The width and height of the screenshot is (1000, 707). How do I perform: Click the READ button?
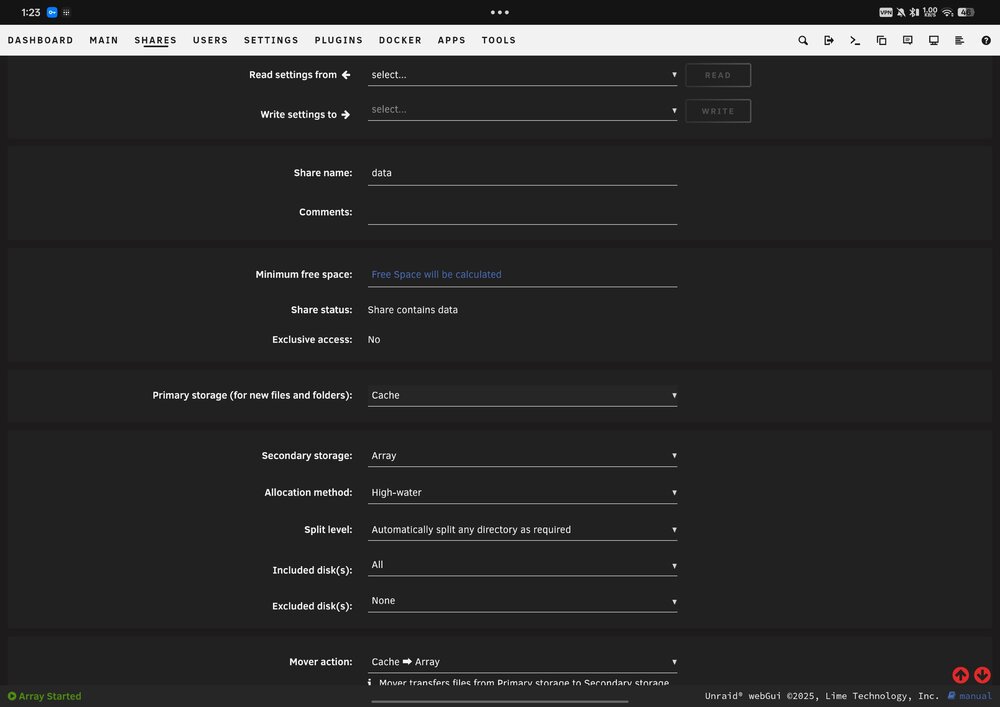click(718, 75)
